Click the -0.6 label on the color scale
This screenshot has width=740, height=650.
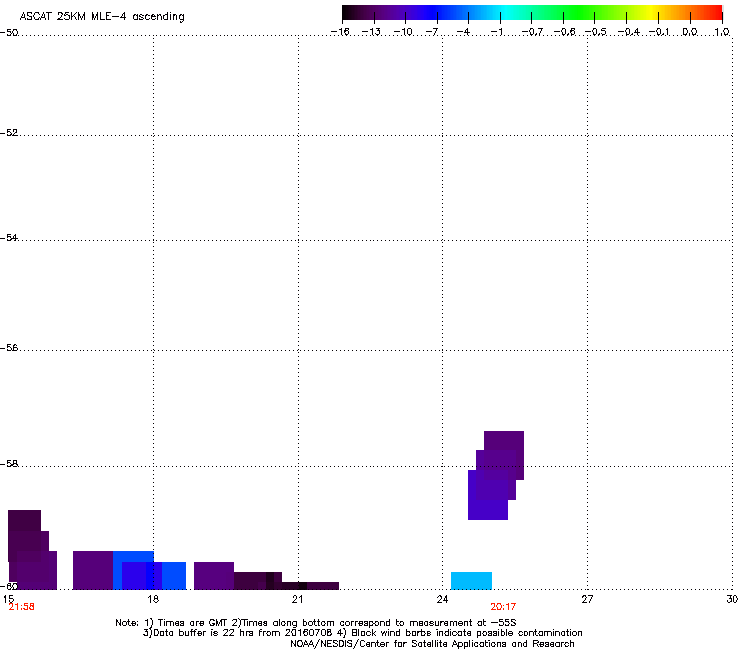click(x=564, y=32)
